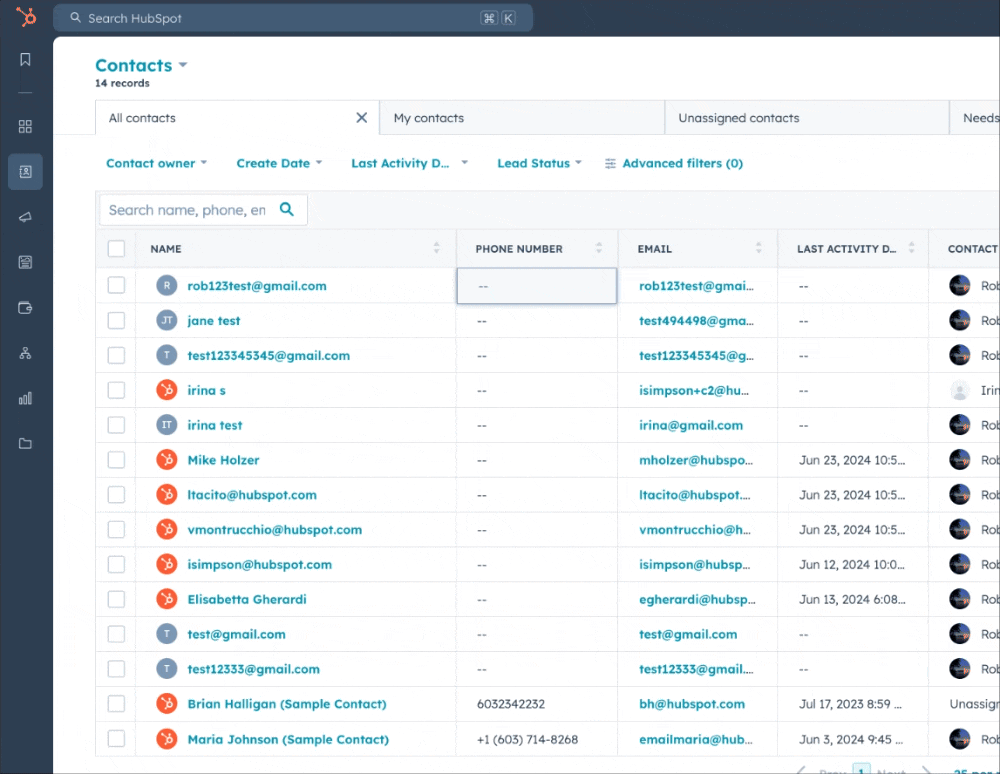
Task: Sort by the Phone Number column arrows
Action: 599,248
